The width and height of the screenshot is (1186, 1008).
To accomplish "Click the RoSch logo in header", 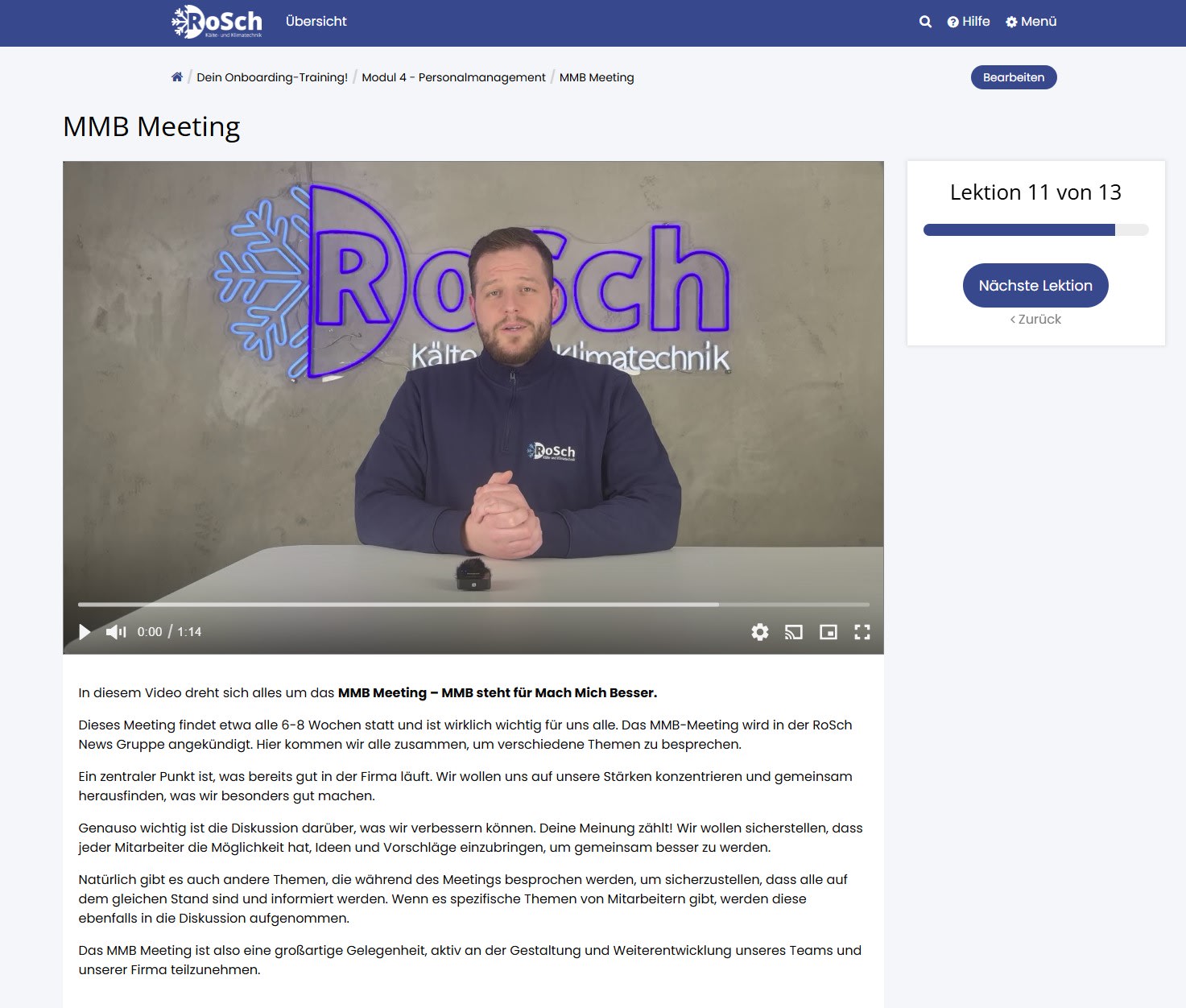I will pos(217,22).
